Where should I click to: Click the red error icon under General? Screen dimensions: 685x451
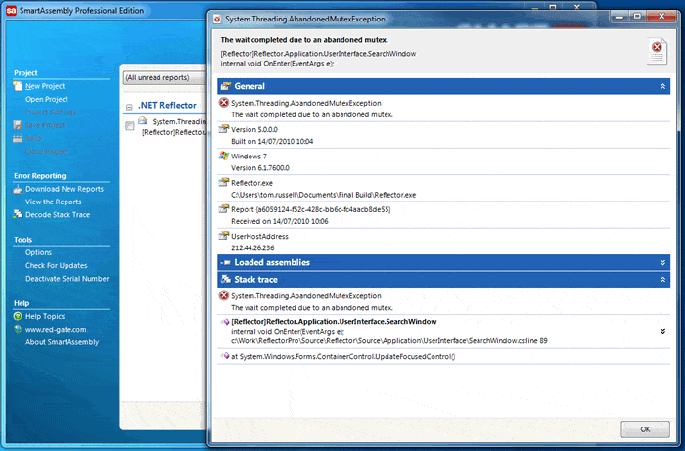[223, 103]
